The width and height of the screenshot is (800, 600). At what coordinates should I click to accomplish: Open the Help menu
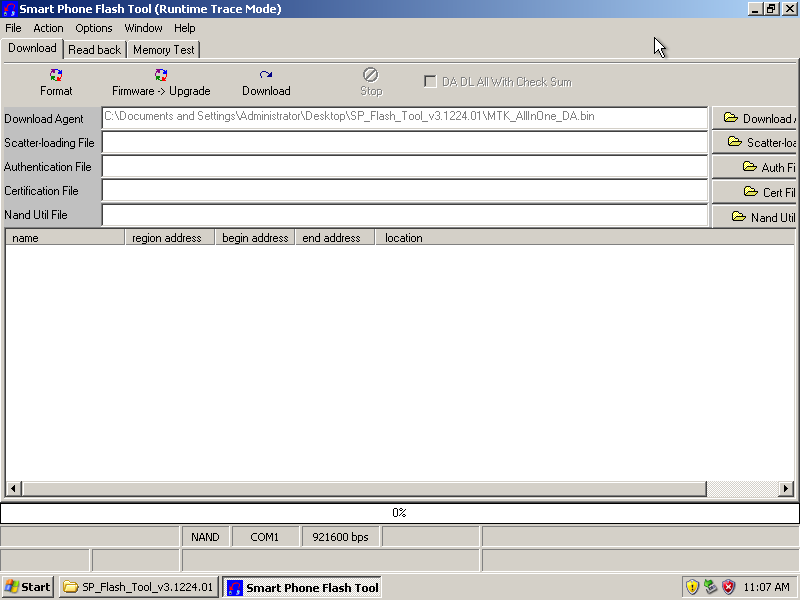point(185,28)
